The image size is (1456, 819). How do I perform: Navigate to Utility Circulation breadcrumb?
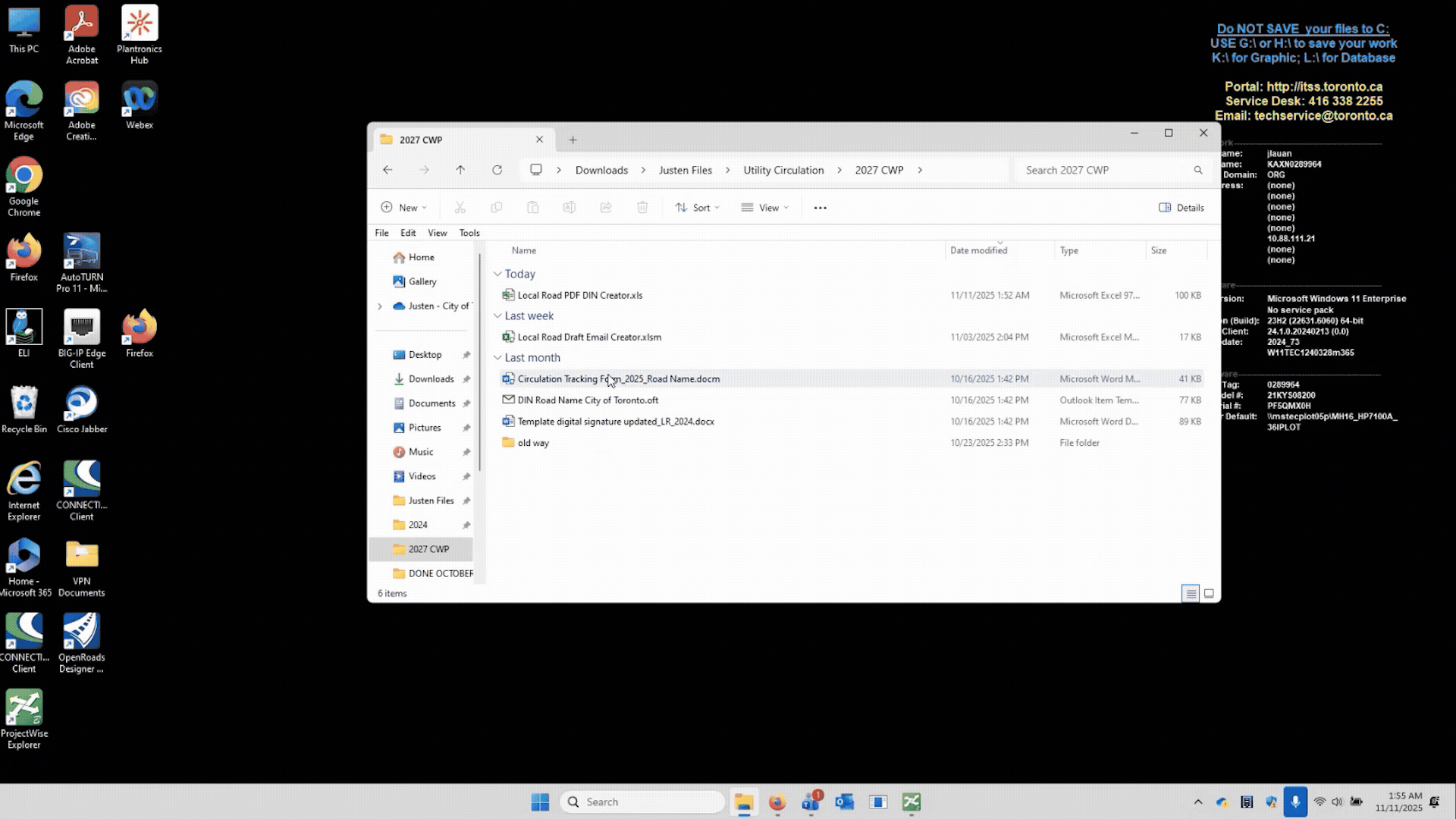coord(783,170)
